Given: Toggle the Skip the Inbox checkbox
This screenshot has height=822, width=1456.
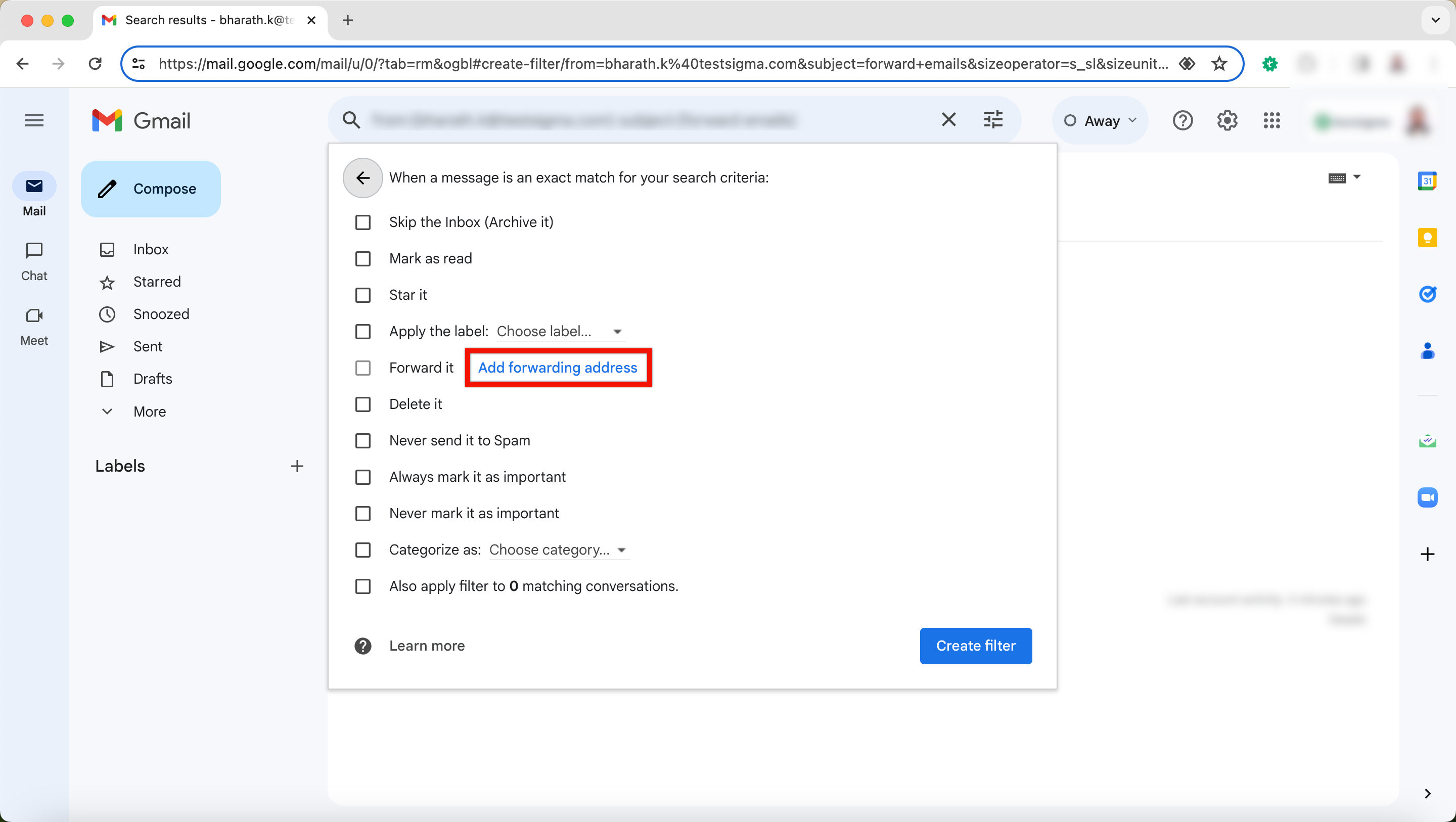Looking at the screenshot, I should coord(363,222).
